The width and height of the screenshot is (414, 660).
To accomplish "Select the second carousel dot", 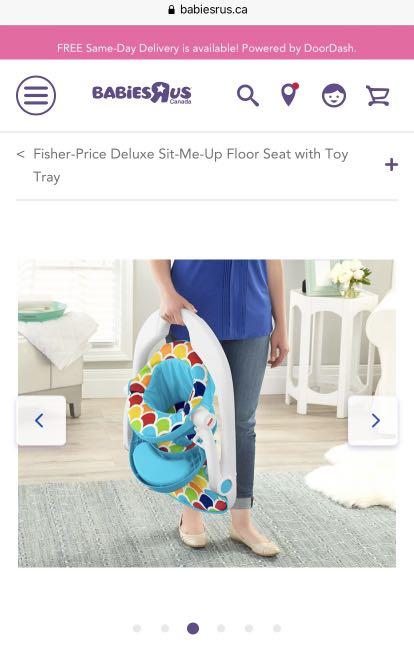I will pyautogui.click(x=165, y=628).
